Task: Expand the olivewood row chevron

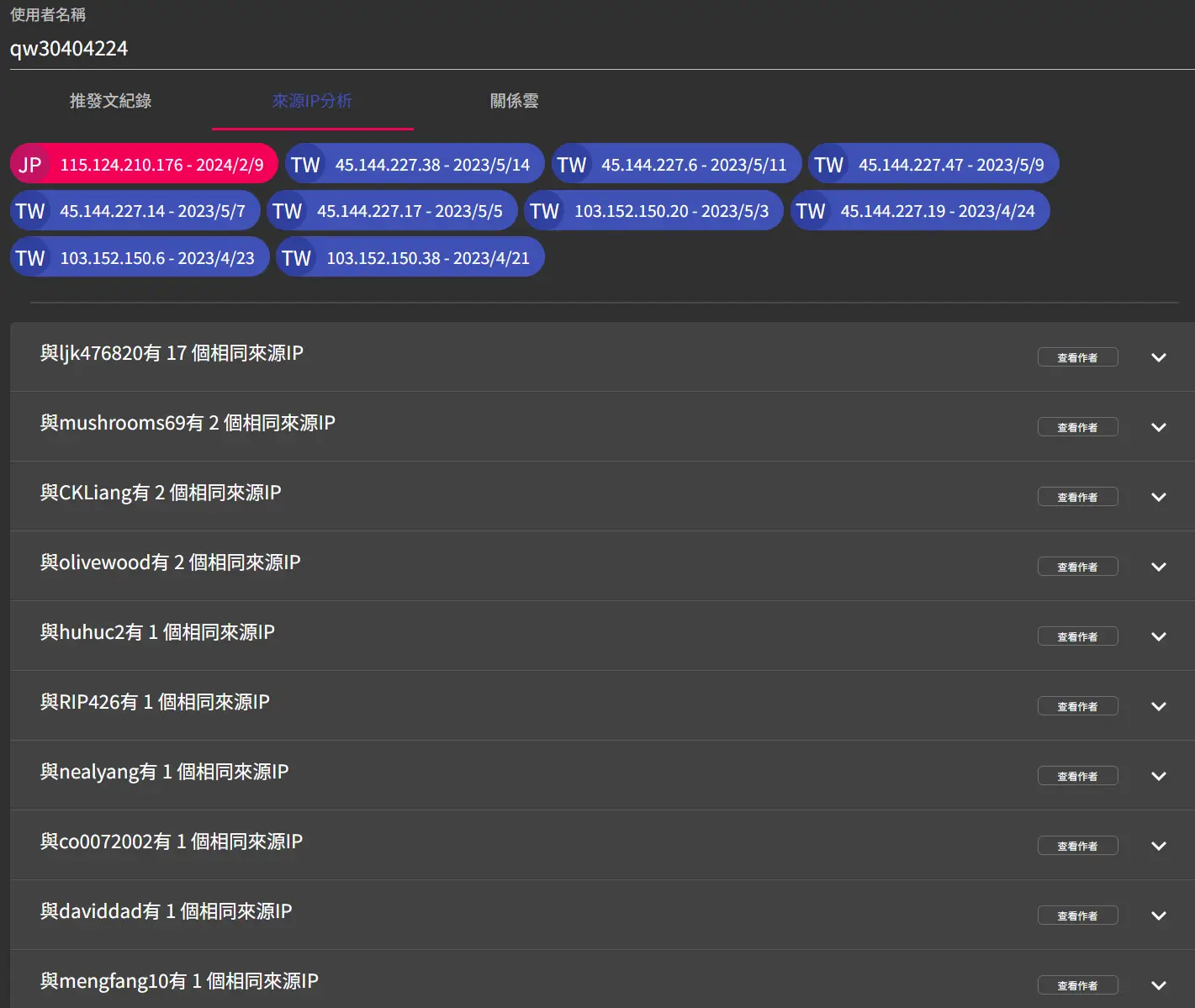Action: (x=1158, y=567)
